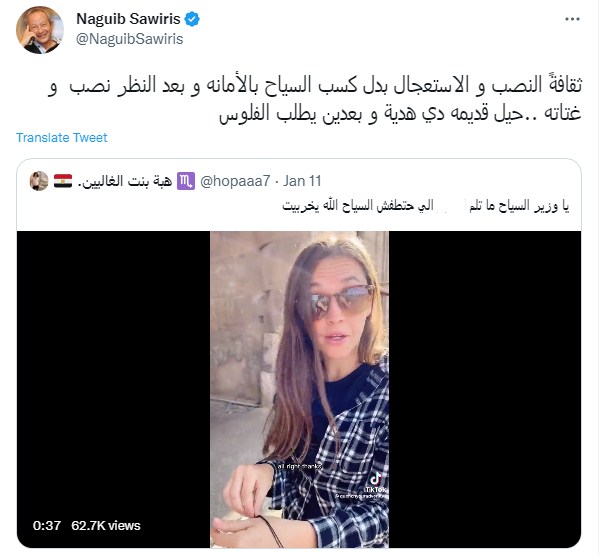599x555 pixels.
Task: Click Naguib Sawiris profile picture
Action: point(40,30)
